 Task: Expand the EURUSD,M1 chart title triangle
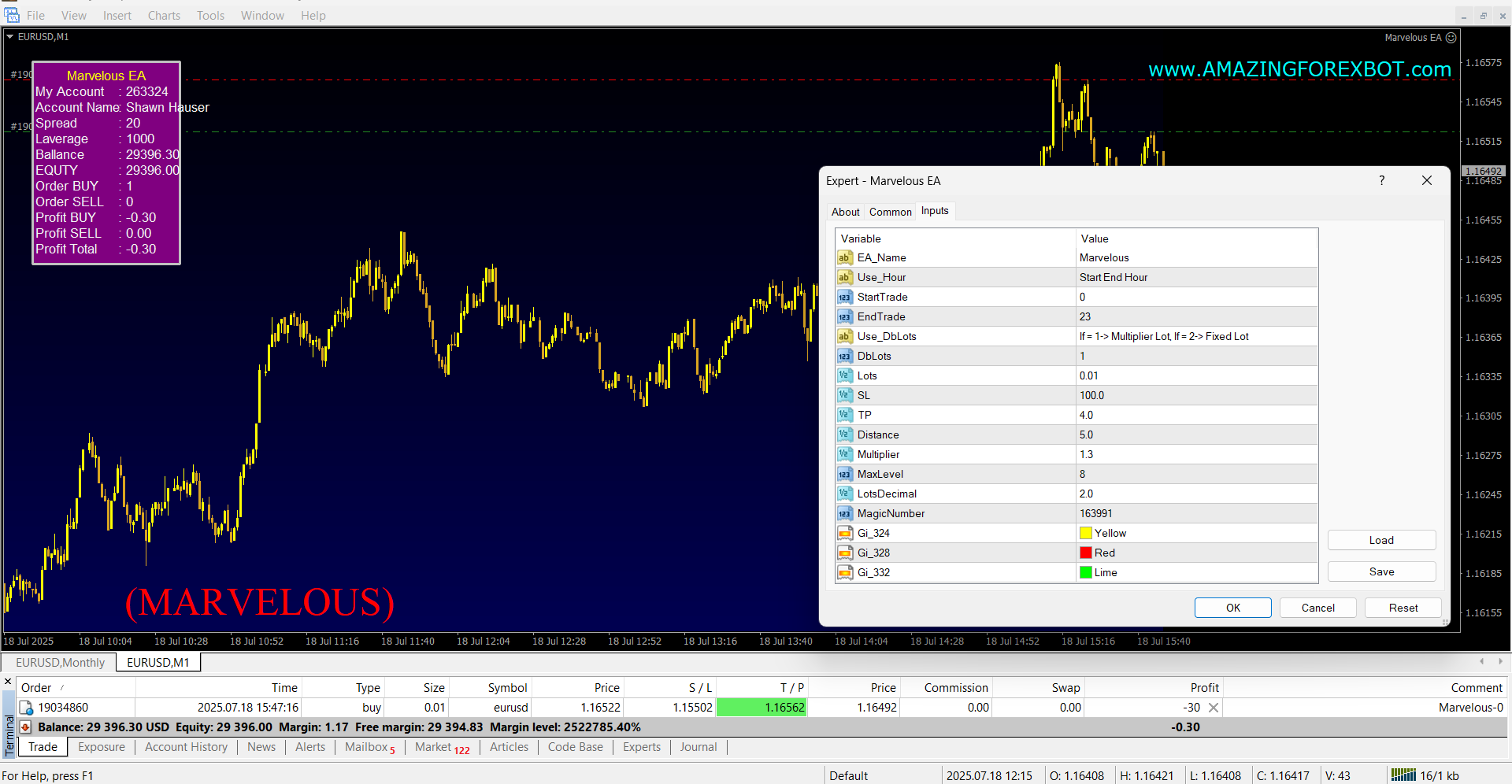point(10,36)
